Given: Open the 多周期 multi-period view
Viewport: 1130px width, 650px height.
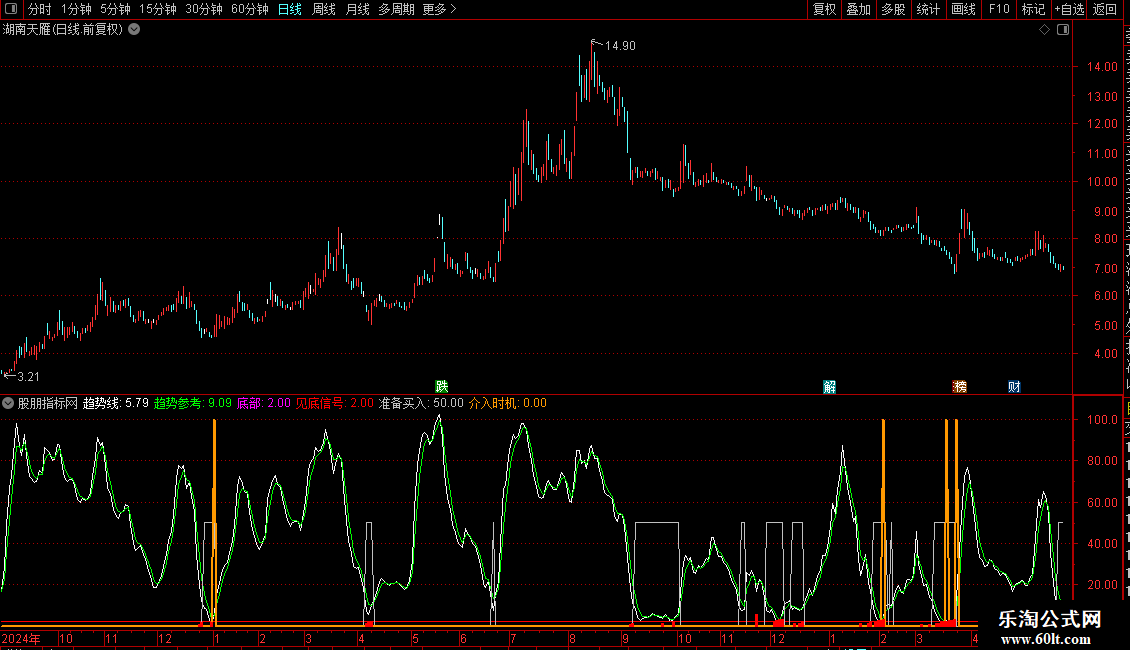Looking at the screenshot, I should tap(396, 9).
